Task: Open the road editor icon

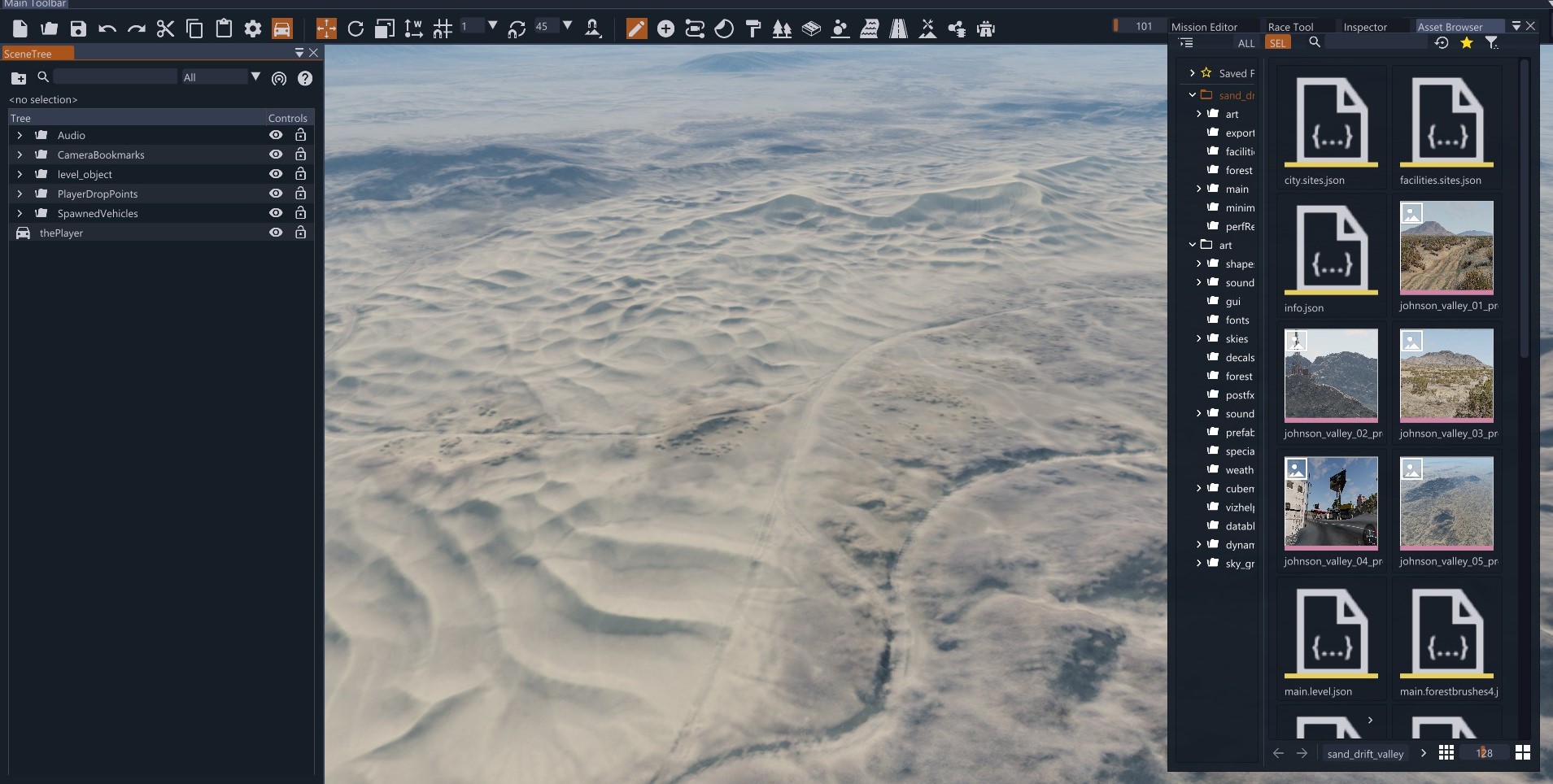Action: 899,29
